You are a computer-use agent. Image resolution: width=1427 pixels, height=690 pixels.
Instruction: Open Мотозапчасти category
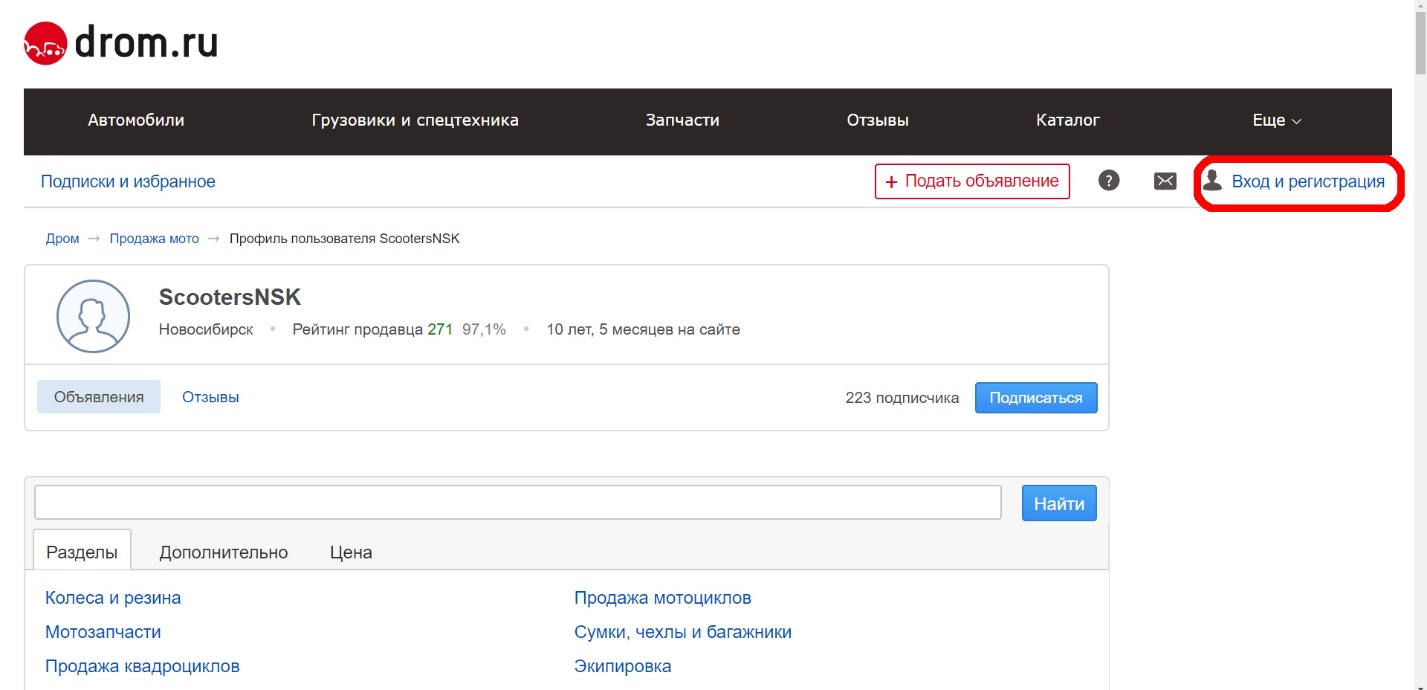[x=103, y=632]
